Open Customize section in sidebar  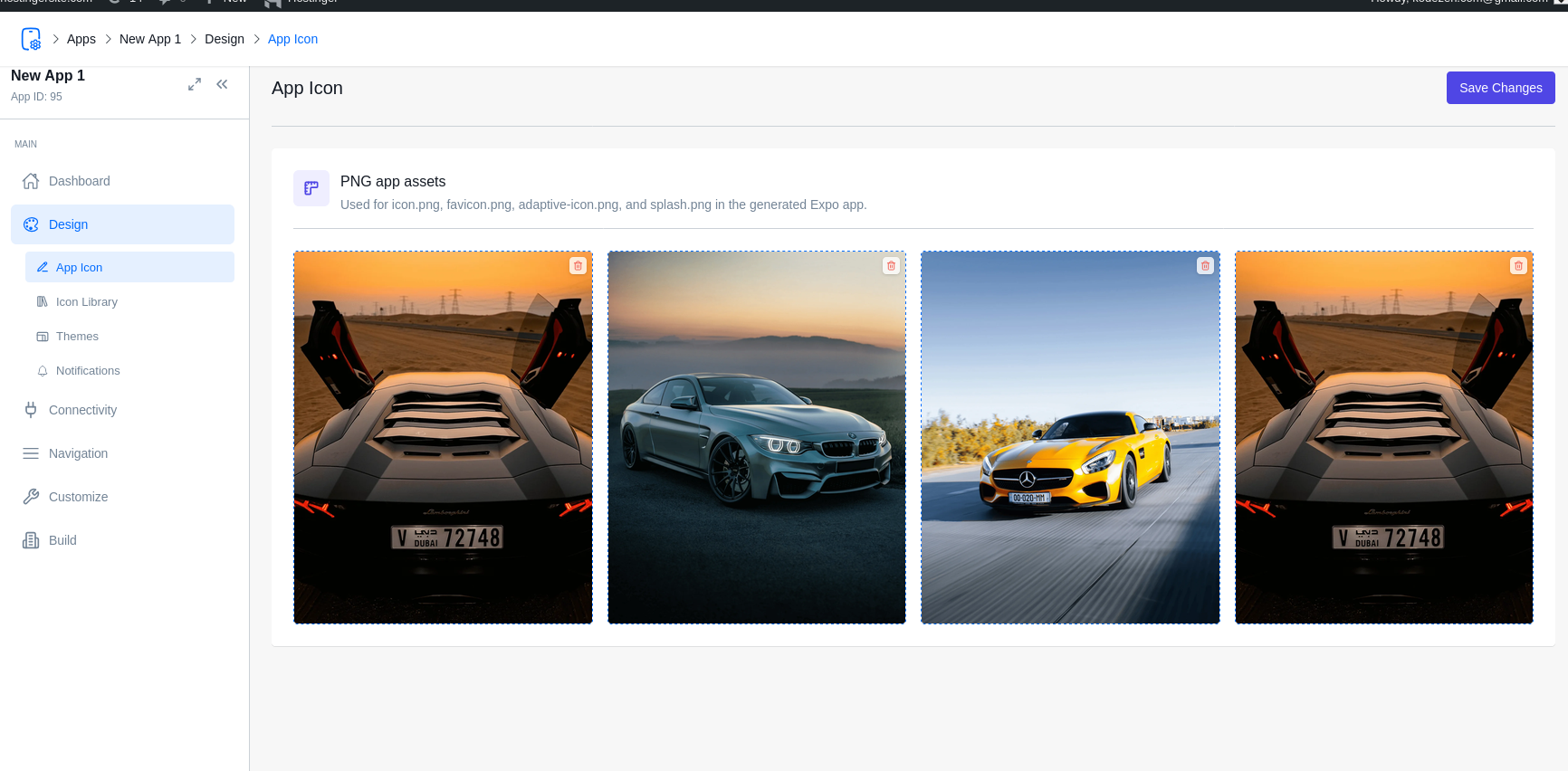(122, 497)
